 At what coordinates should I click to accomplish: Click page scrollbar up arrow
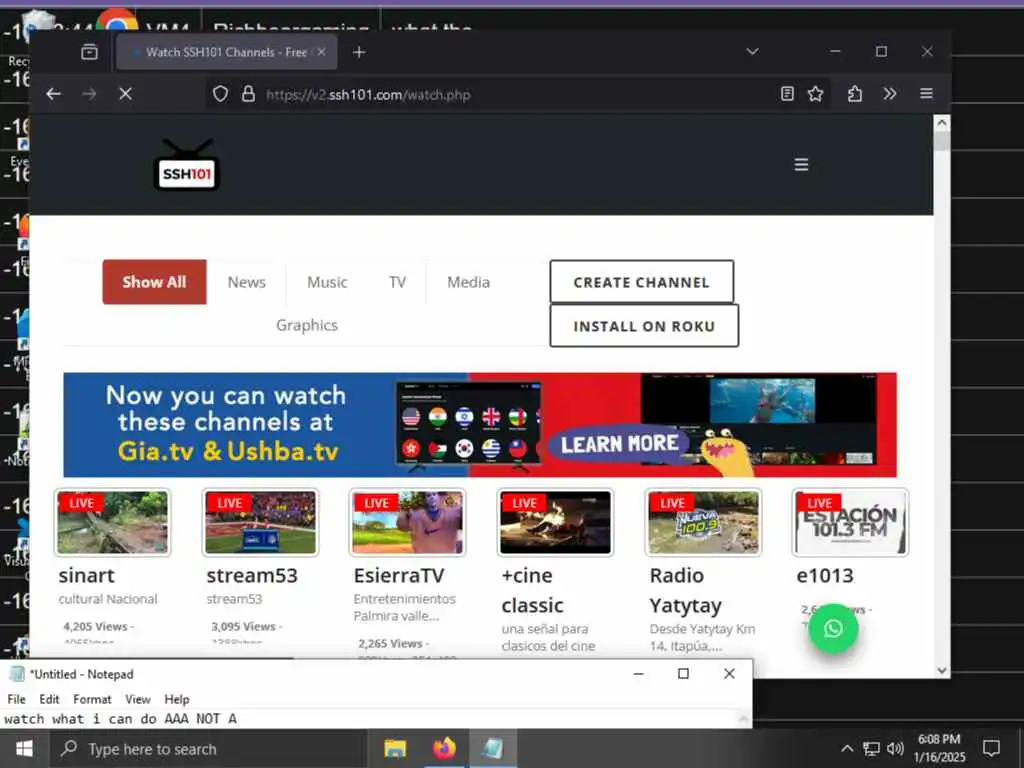pos(942,122)
